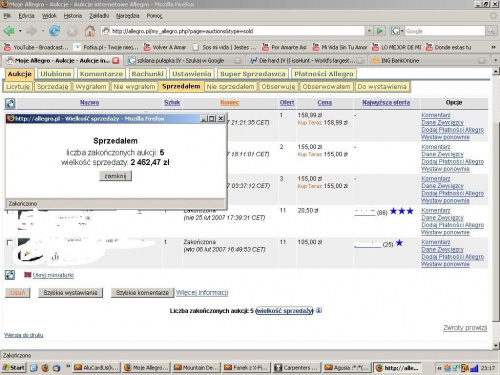500x375 pixels.
Task: Switch to the Die hard IV isoHunt tab
Action: point(307,60)
